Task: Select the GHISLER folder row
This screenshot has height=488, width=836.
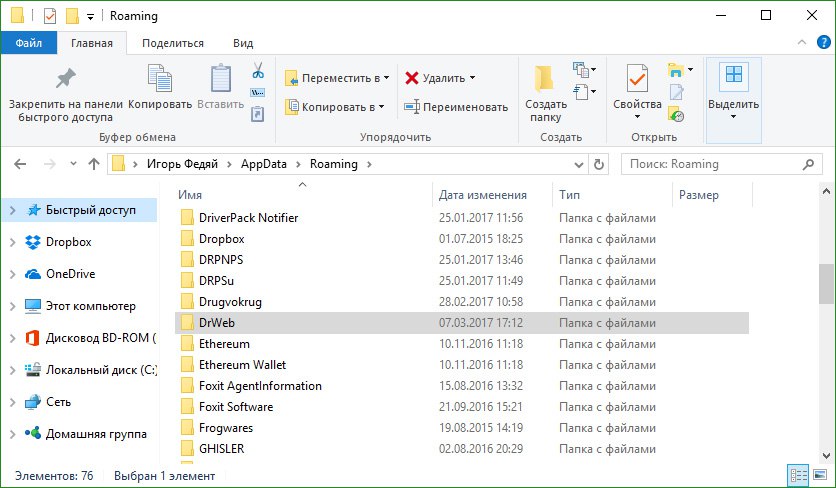Action: point(462,449)
